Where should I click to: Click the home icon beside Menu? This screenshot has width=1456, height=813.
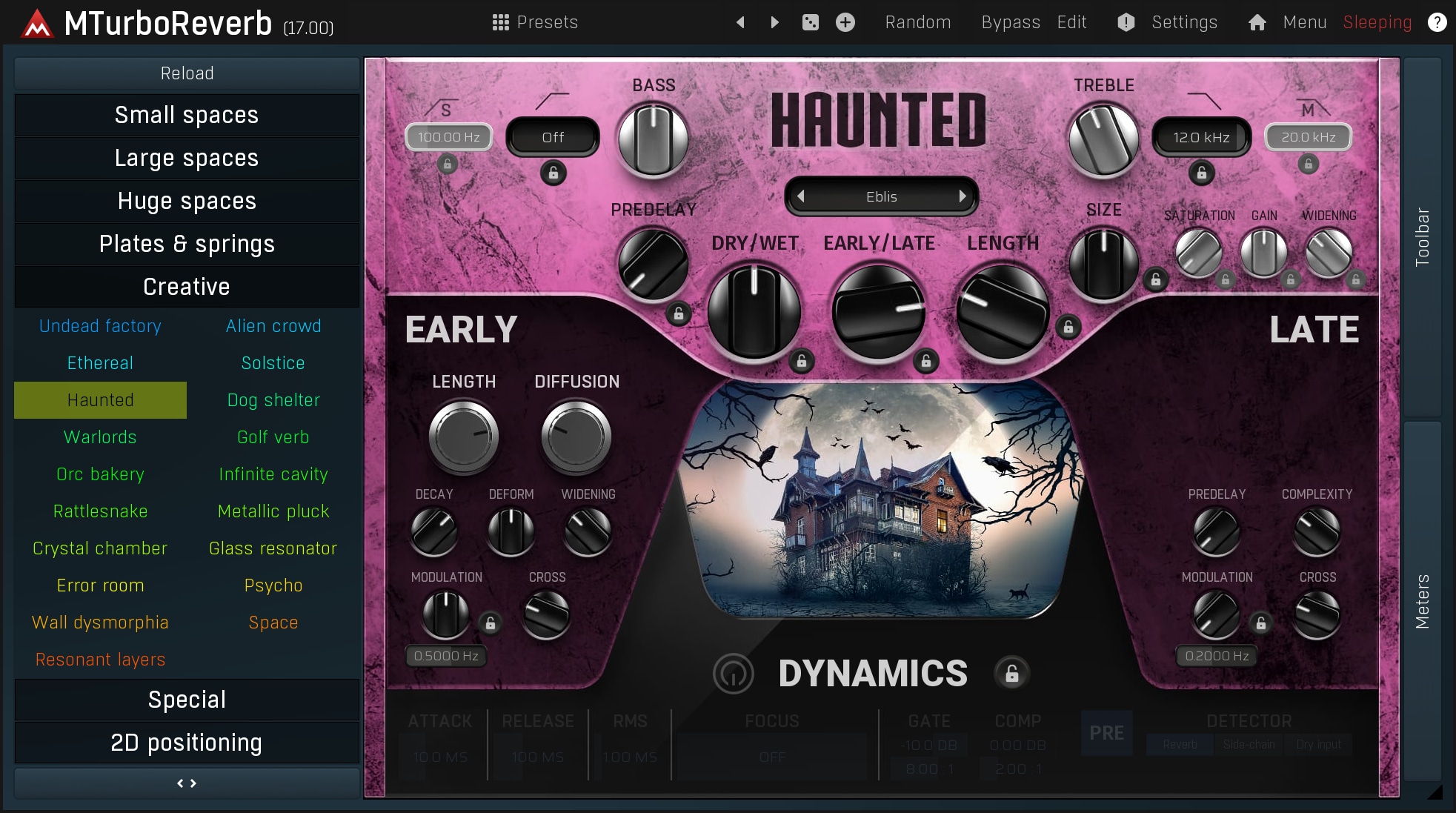coord(1257,22)
